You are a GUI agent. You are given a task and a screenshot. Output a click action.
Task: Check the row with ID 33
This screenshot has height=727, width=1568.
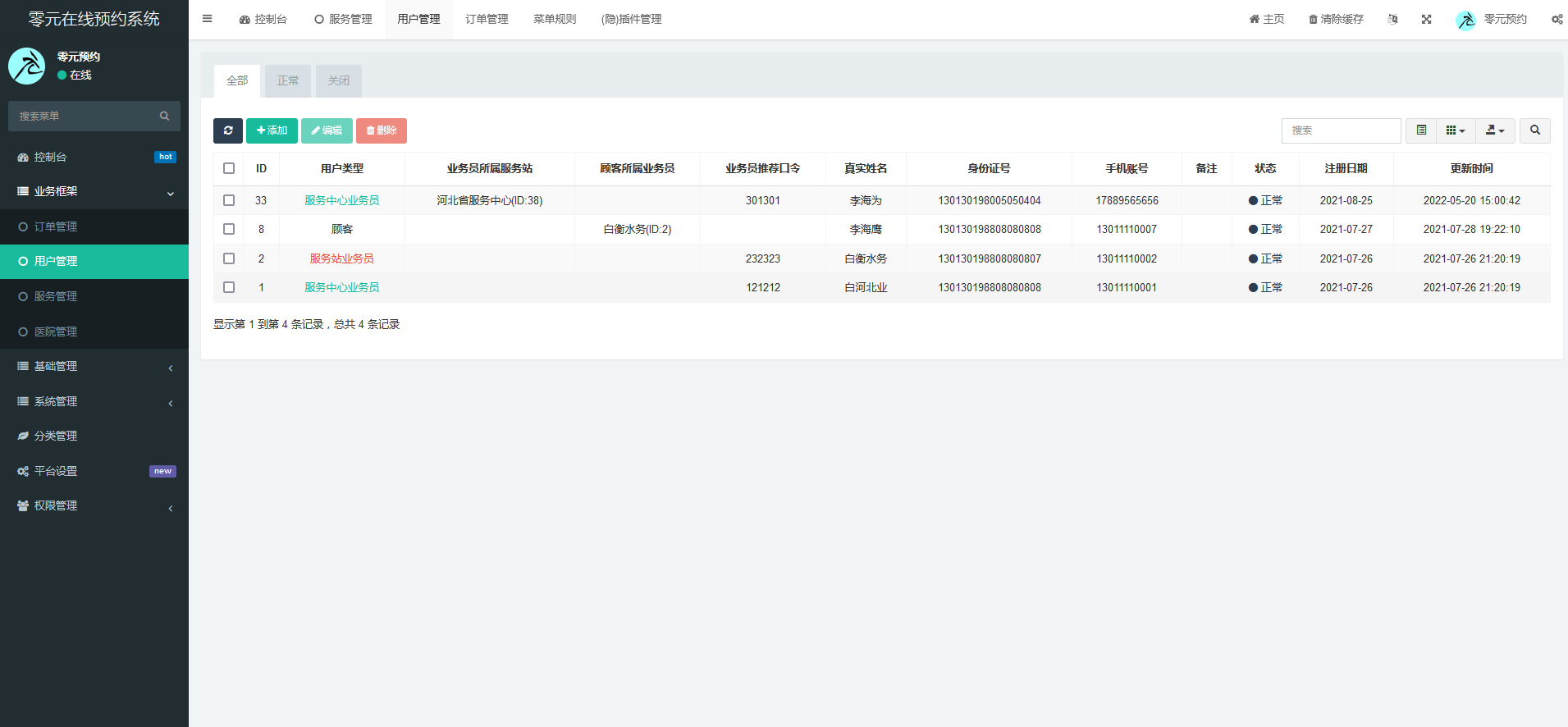click(229, 200)
